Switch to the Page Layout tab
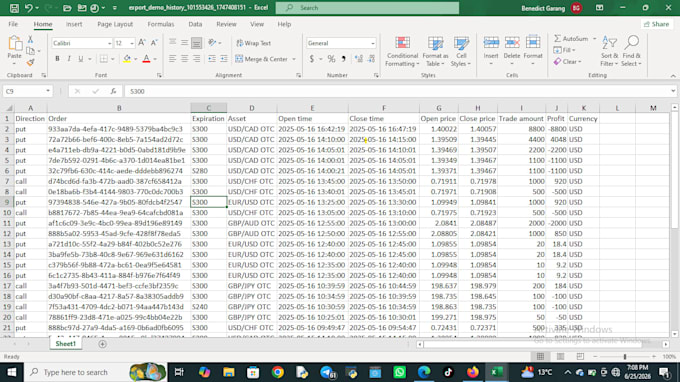Image resolution: width=680 pixels, height=382 pixels. (x=115, y=24)
